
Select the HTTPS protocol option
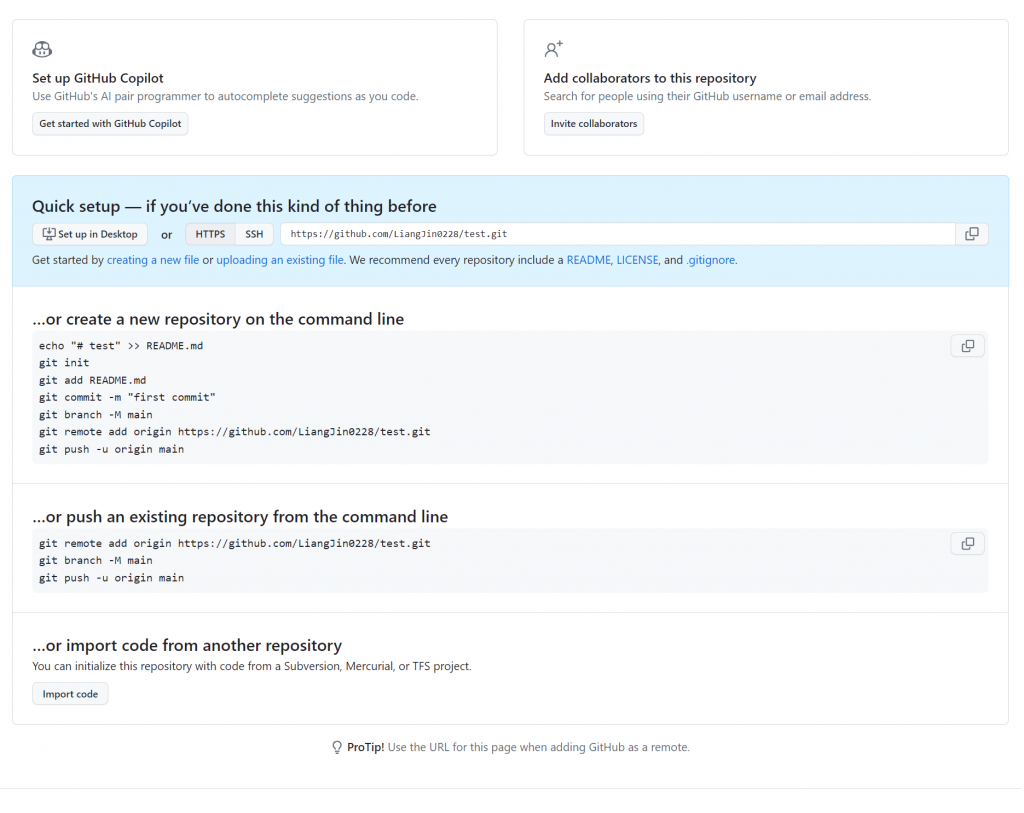[210, 234]
